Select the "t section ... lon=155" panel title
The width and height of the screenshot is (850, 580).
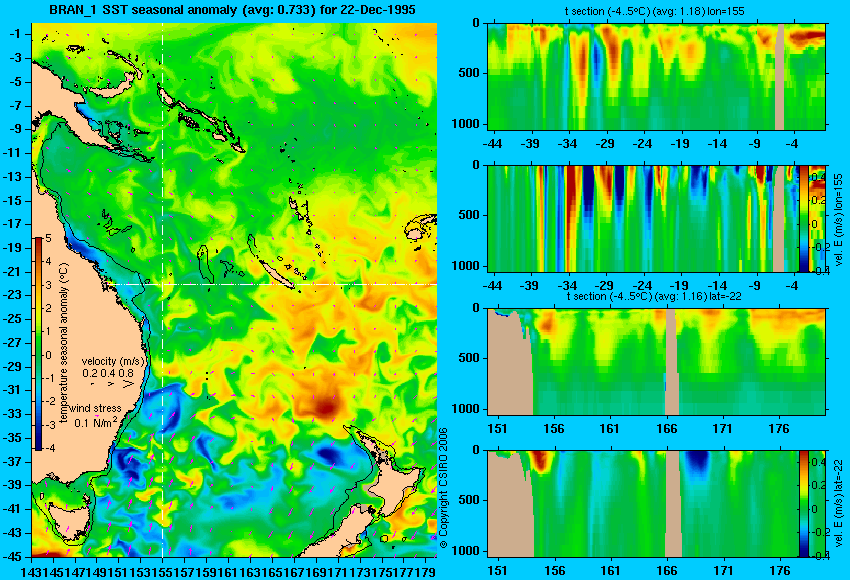pyautogui.click(x=656, y=11)
